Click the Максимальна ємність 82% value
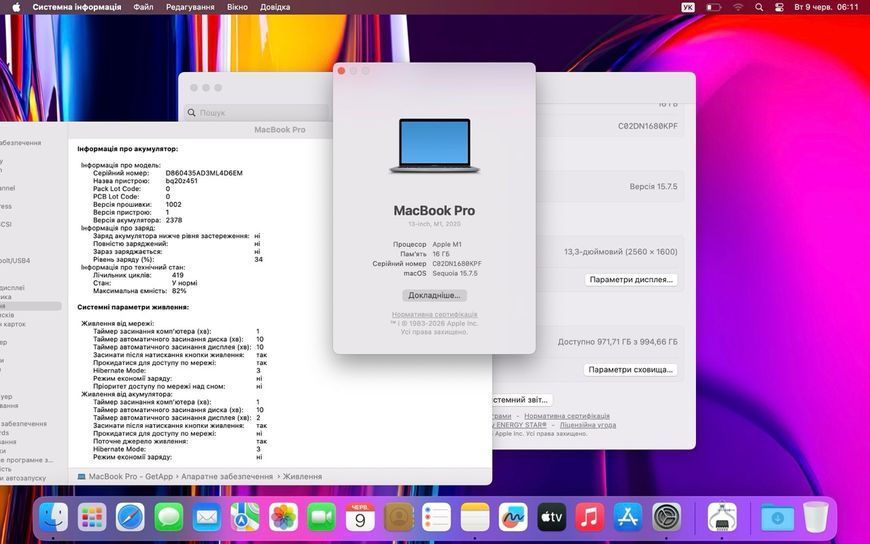Screen dimensions: 870x544 179,291
